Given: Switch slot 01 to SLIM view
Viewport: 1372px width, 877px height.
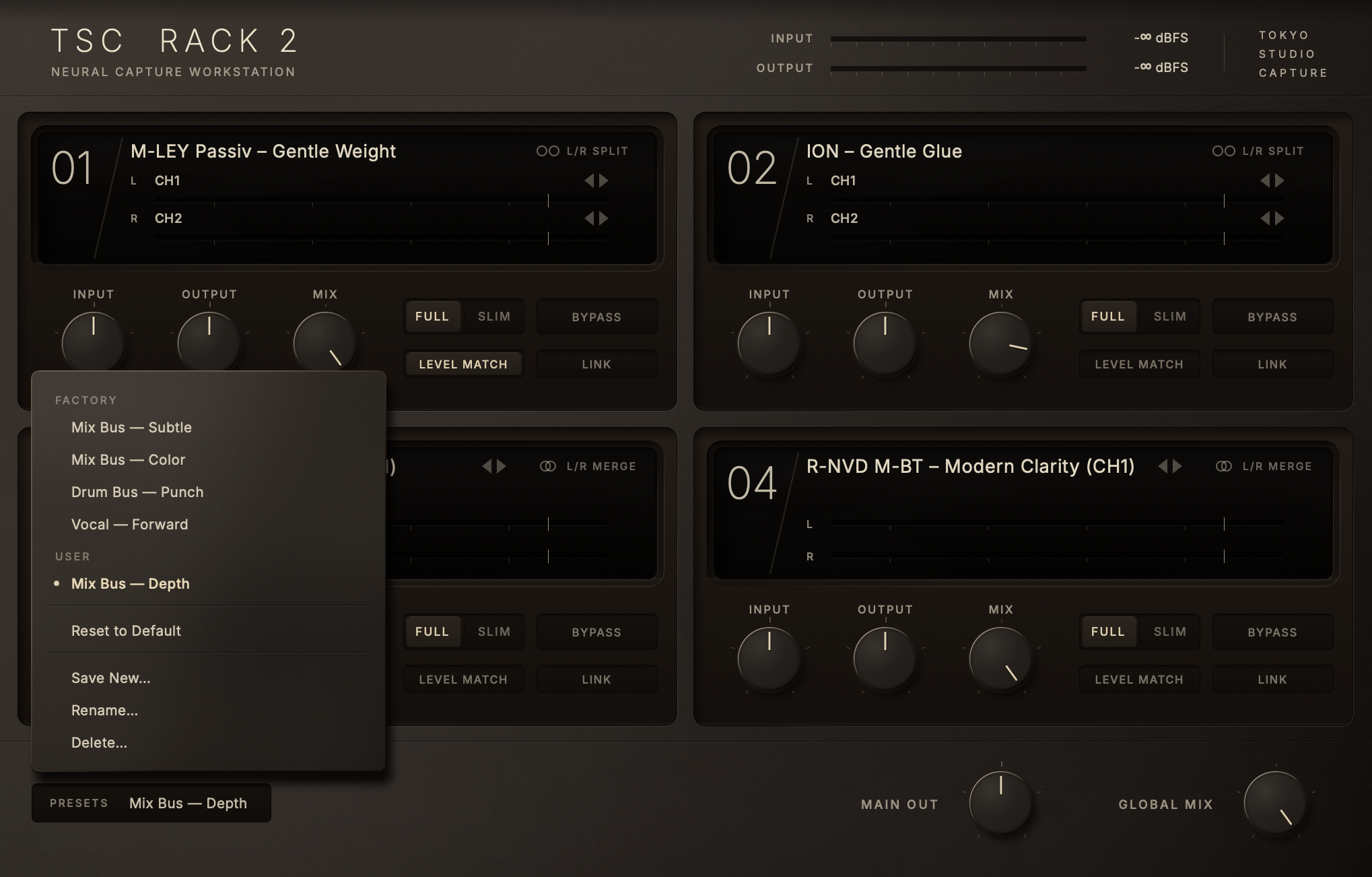Looking at the screenshot, I should tap(494, 317).
